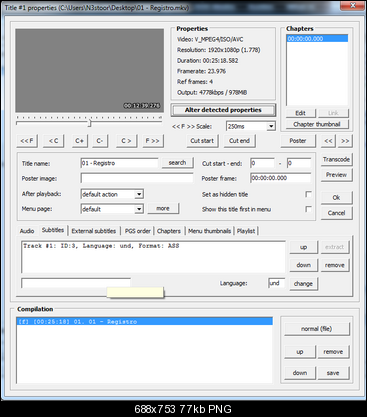Open the Menu page dropdown
367x417 pixels.
click(x=139, y=209)
